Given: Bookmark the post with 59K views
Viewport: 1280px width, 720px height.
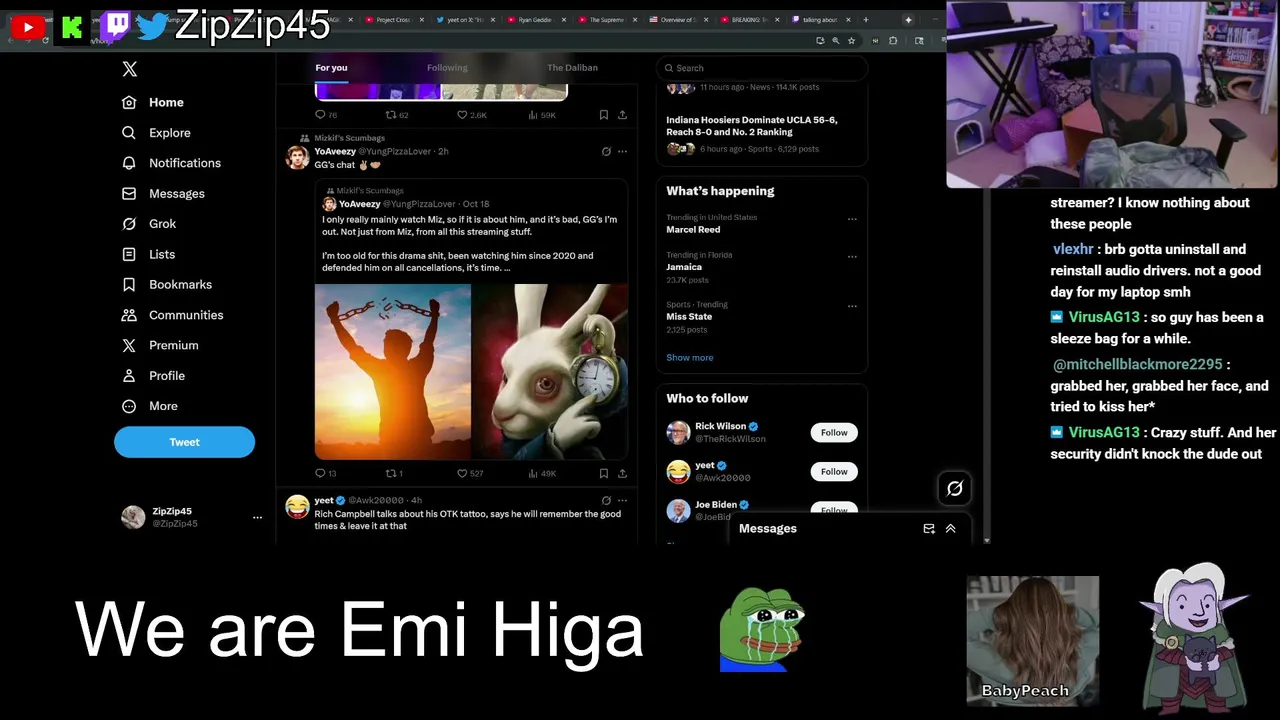Looking at the screenshot, I should pyautogui.click(x=603, y=115).
